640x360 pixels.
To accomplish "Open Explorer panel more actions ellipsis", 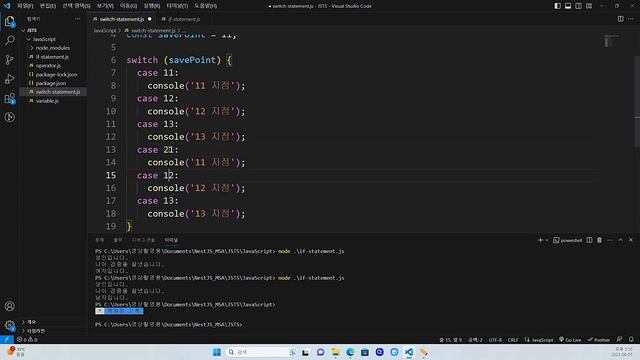I will 78,19.
